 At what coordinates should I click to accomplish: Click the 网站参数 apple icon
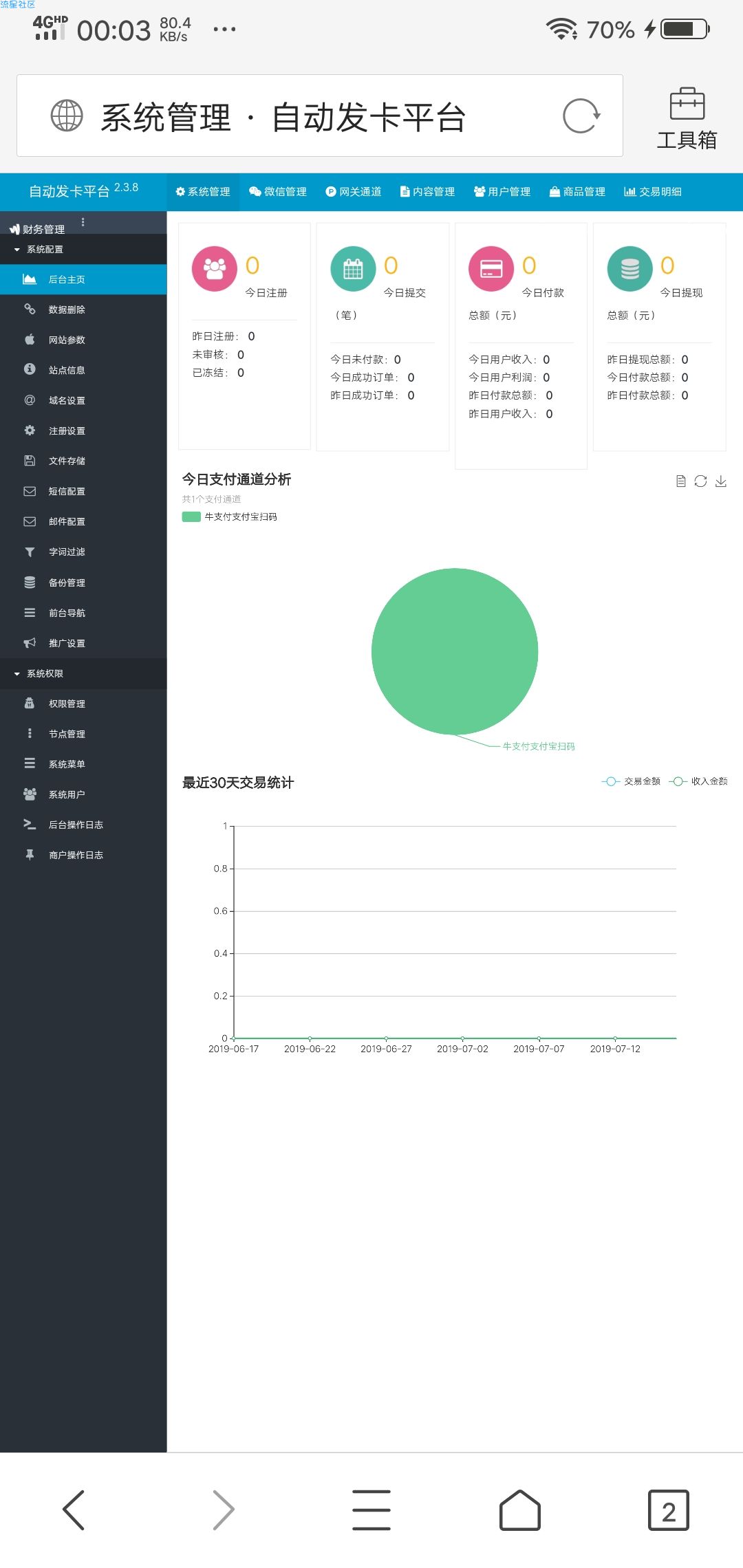[30, 340]
